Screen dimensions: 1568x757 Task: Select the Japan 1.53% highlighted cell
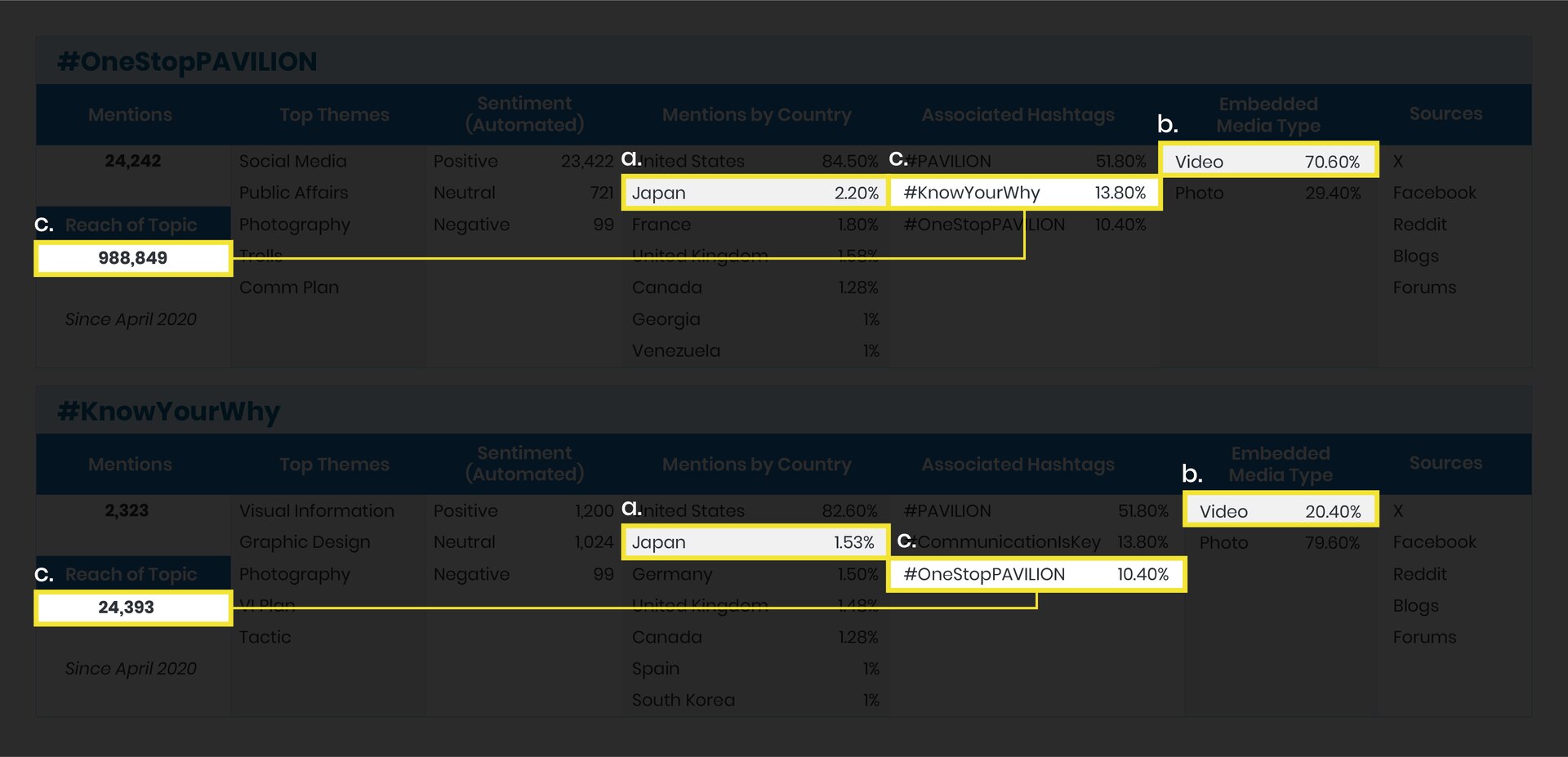point(755,541)
